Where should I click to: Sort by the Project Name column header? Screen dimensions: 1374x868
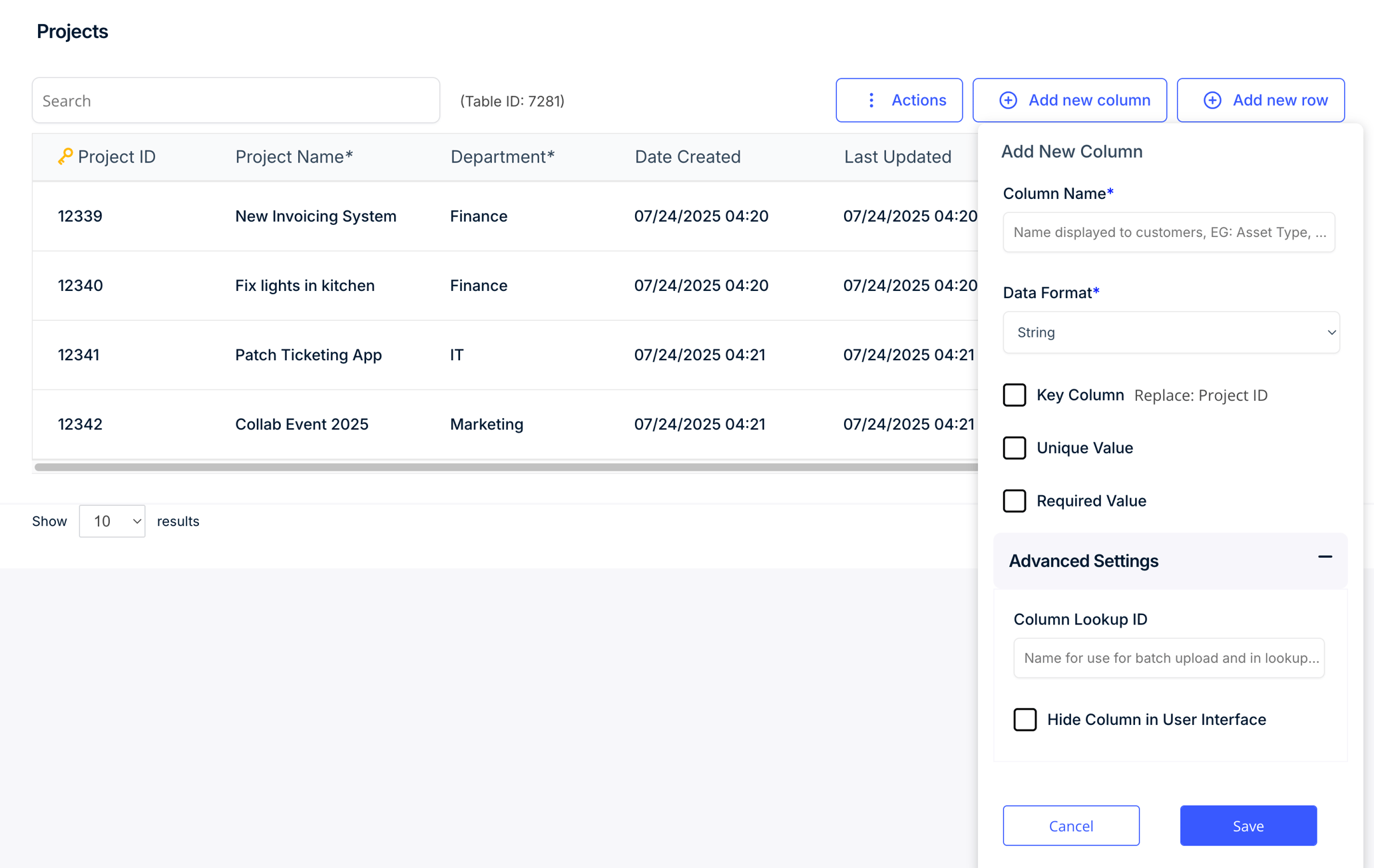[x=294, y=156]
